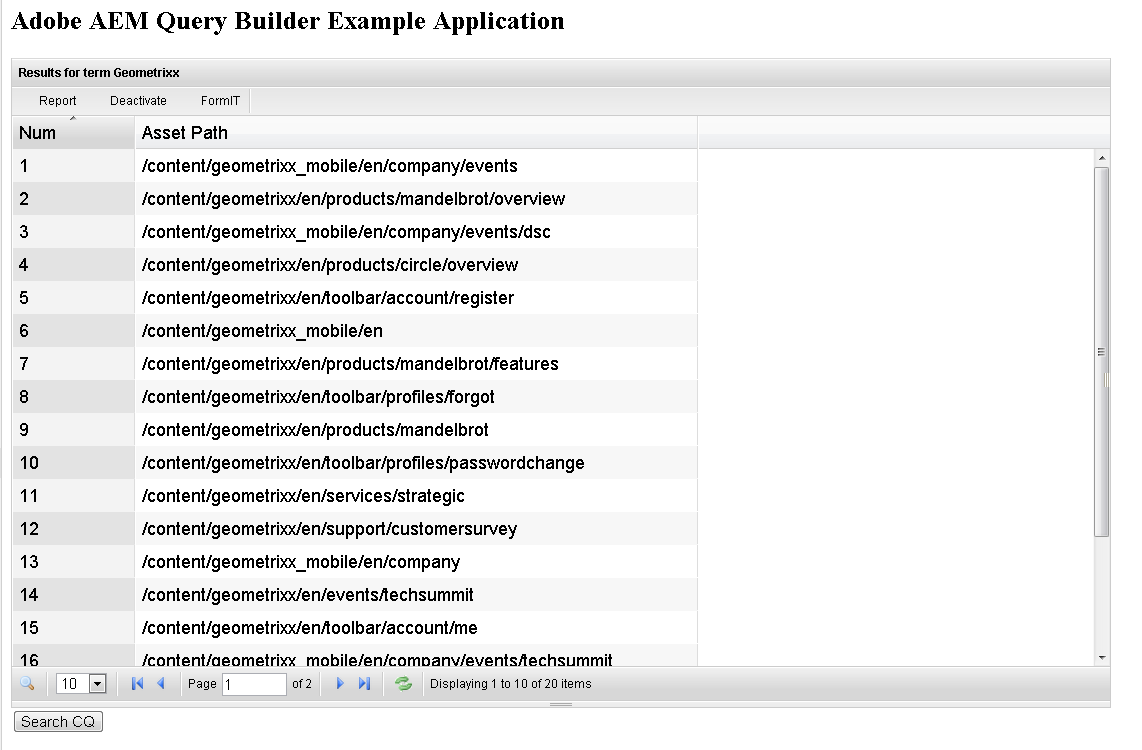Click the FormIT toolbar button
This screenshot has width=1142, height=750.
pyautogui.click(x=220, y=100)
